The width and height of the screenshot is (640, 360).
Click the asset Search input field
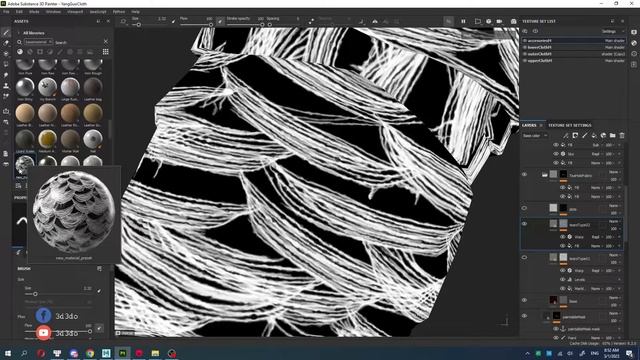coord(78,42)
